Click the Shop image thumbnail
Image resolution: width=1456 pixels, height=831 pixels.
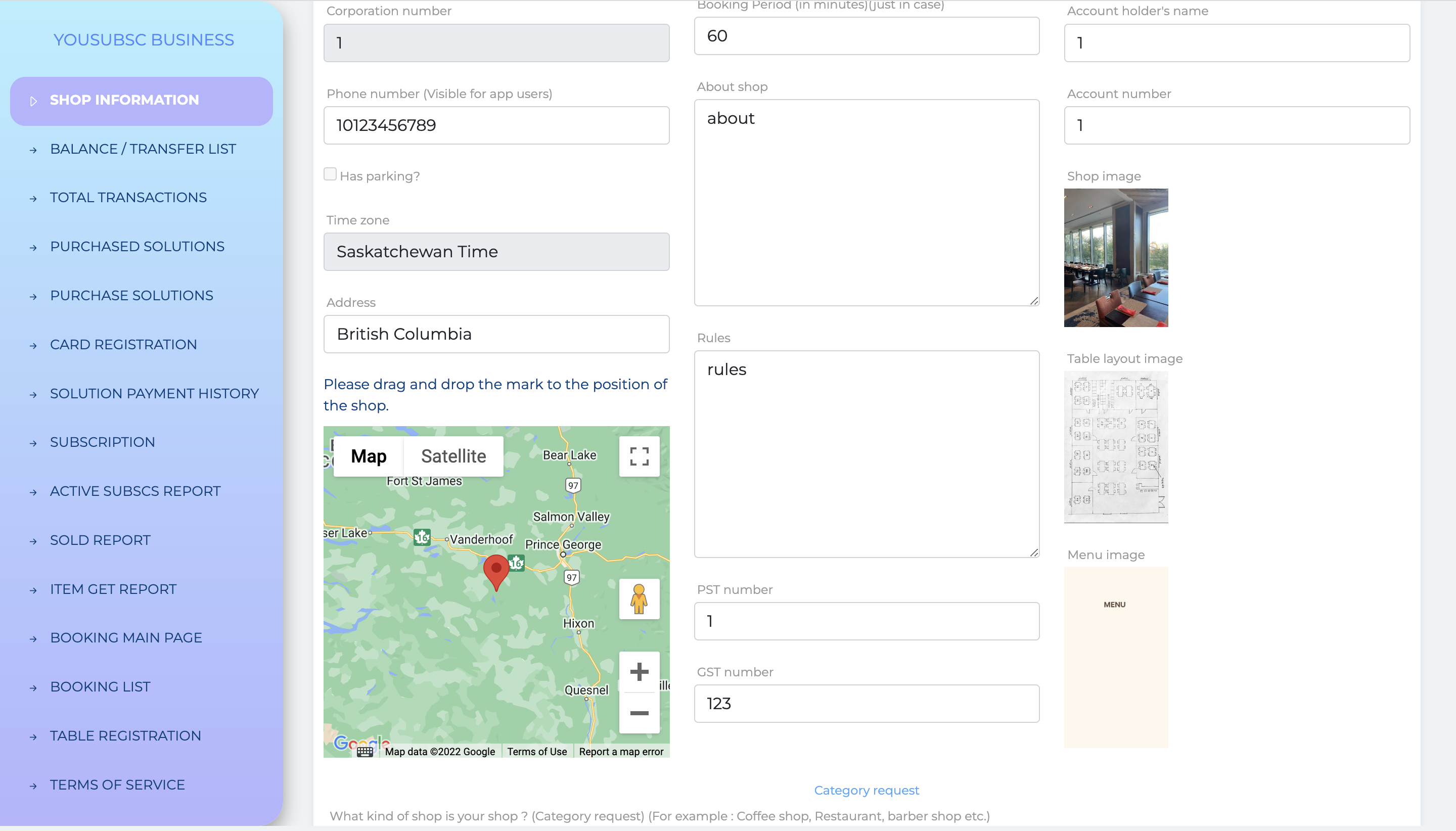click(x=1115, y=257)
